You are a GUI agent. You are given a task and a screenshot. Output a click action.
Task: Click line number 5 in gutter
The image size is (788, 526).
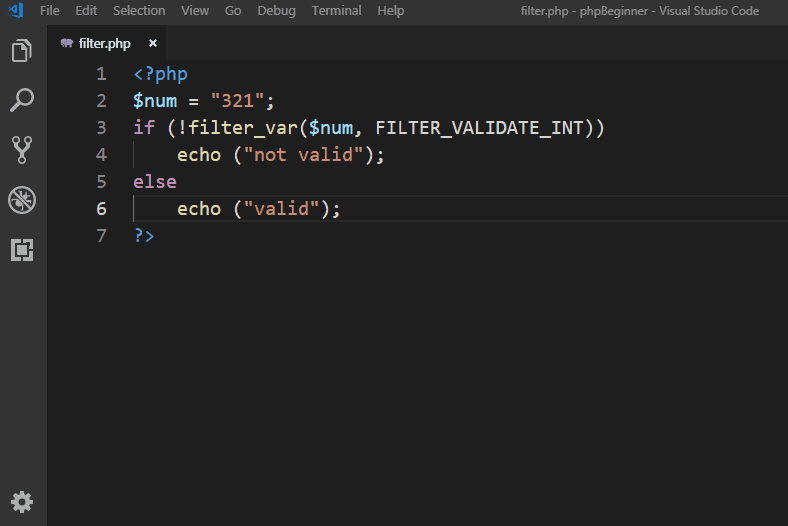(102, 181)
